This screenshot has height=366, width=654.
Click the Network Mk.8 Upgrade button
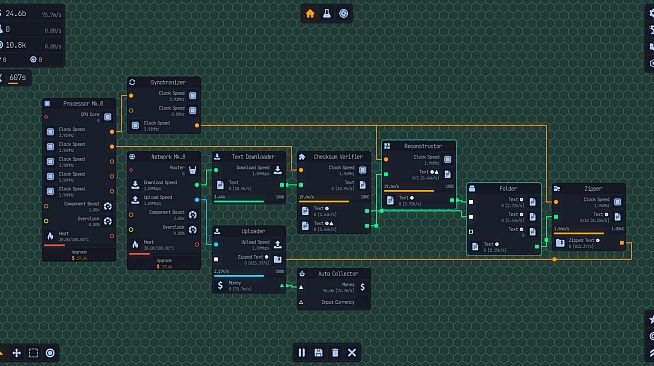point(164,263)
